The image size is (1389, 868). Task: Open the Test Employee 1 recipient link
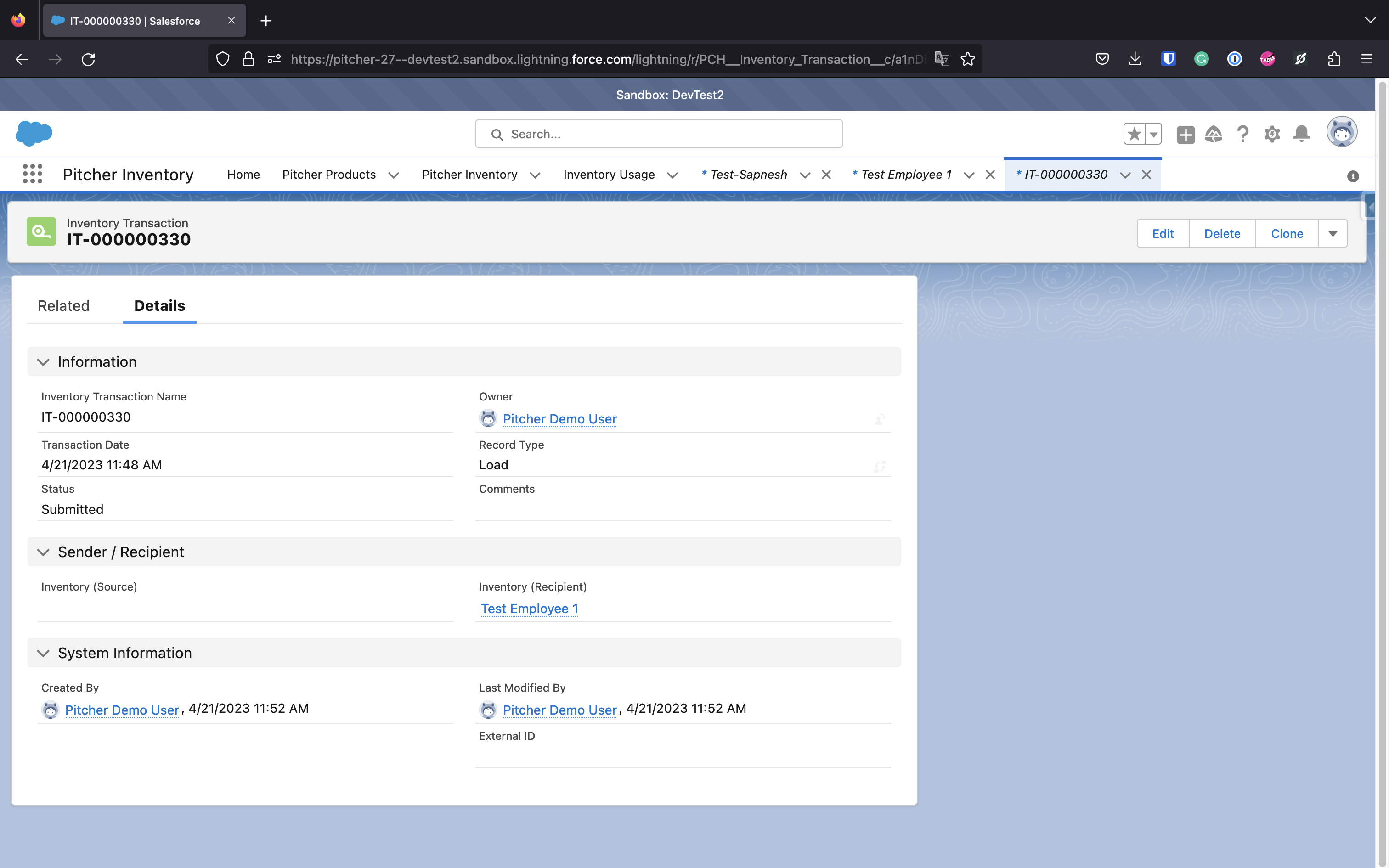[529, 609]
